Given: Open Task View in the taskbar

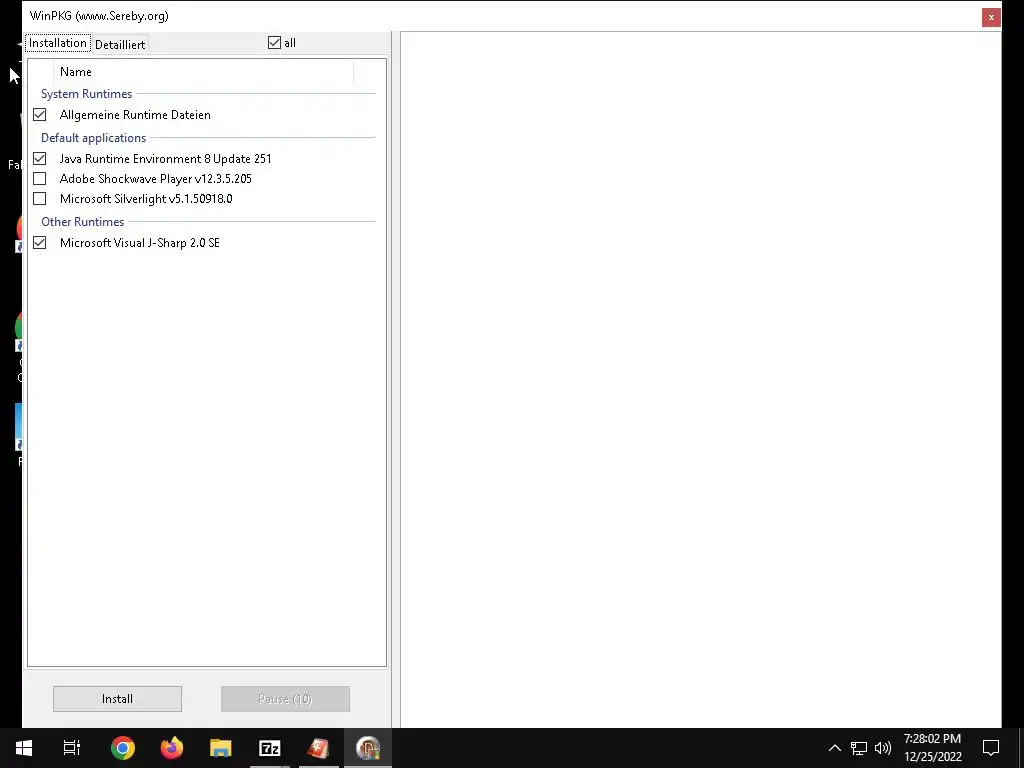Looking at the screenshot, I should click(72, 748).
